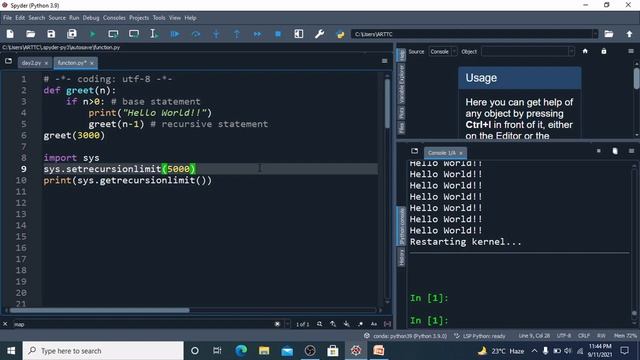Screen dimensions: 640x360
Task: Open Microsoft Edge from the taskbar
Action: (x=241, y=351)
